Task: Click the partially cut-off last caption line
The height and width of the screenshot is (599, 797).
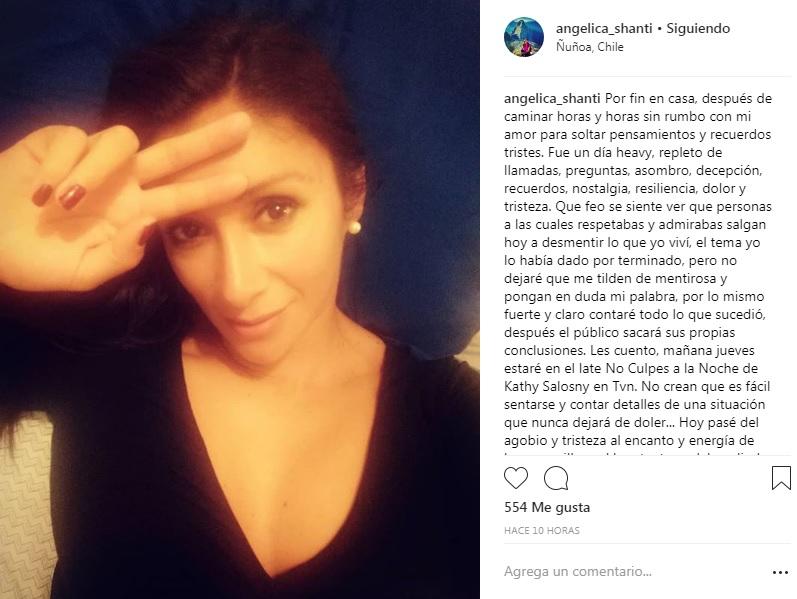Action: tap(632, 454)
